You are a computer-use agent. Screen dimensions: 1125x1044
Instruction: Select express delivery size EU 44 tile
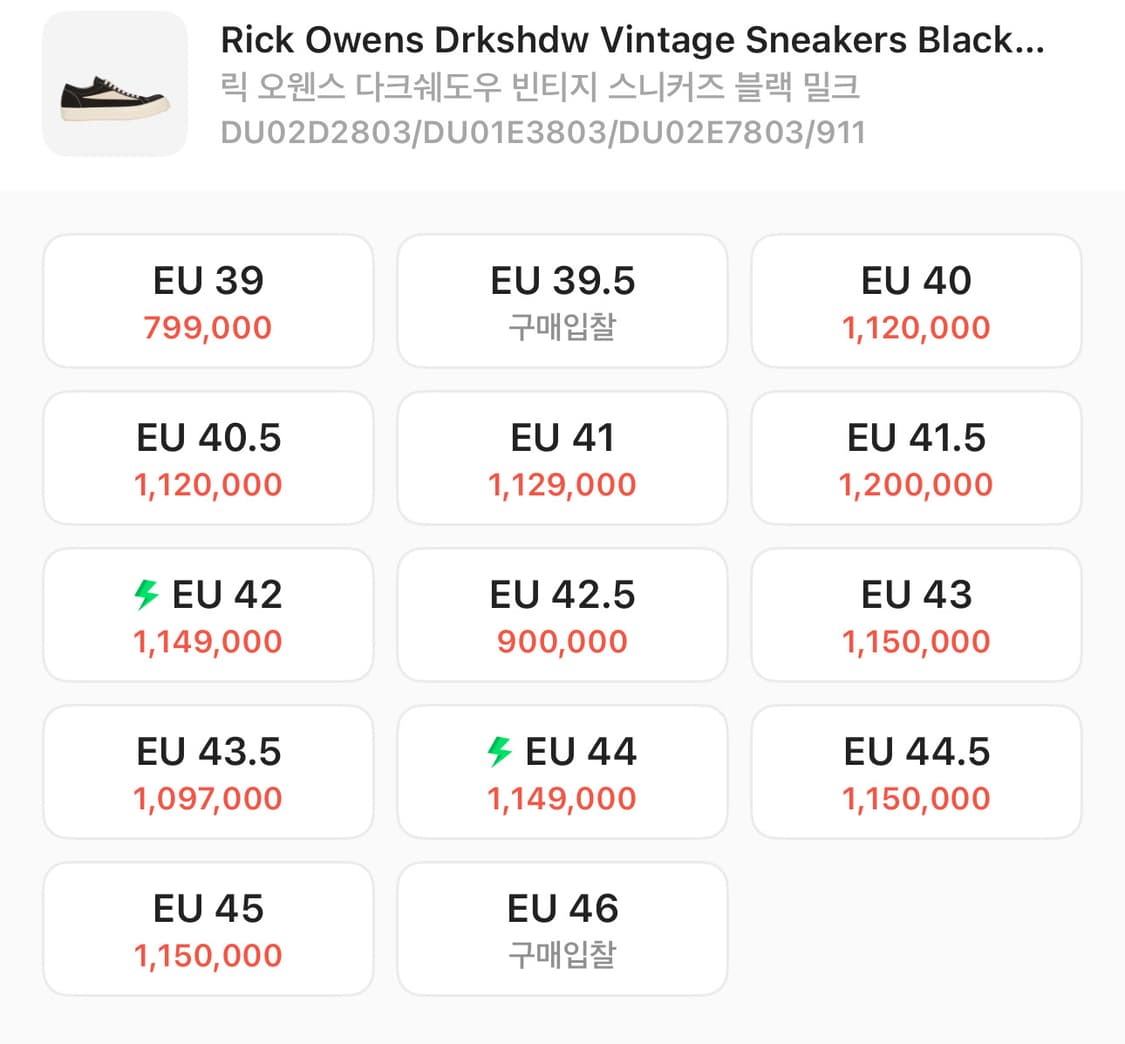pyautogui.click(x=562, y=772)
